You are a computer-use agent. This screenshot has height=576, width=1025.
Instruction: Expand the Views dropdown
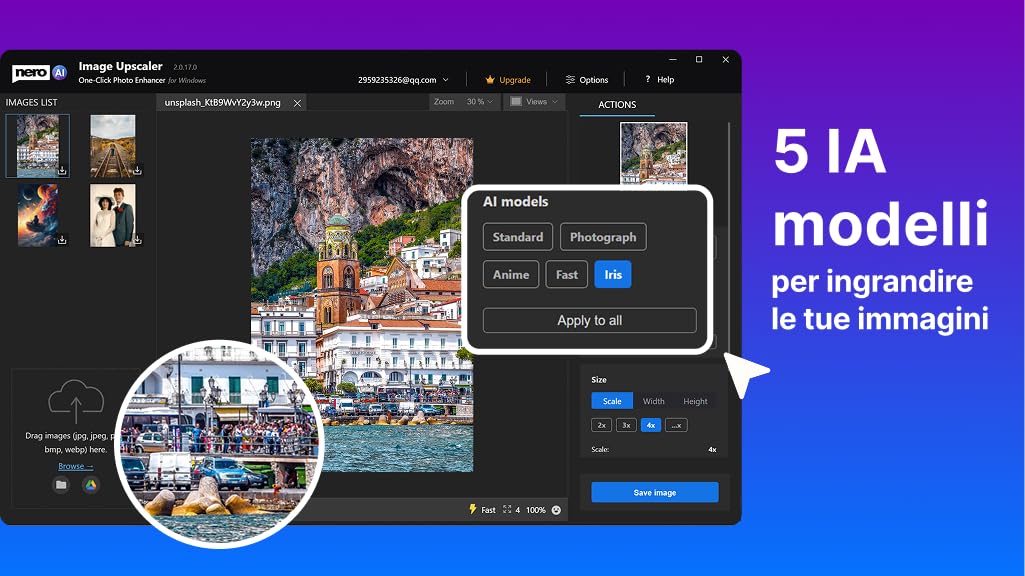(535, 102)
